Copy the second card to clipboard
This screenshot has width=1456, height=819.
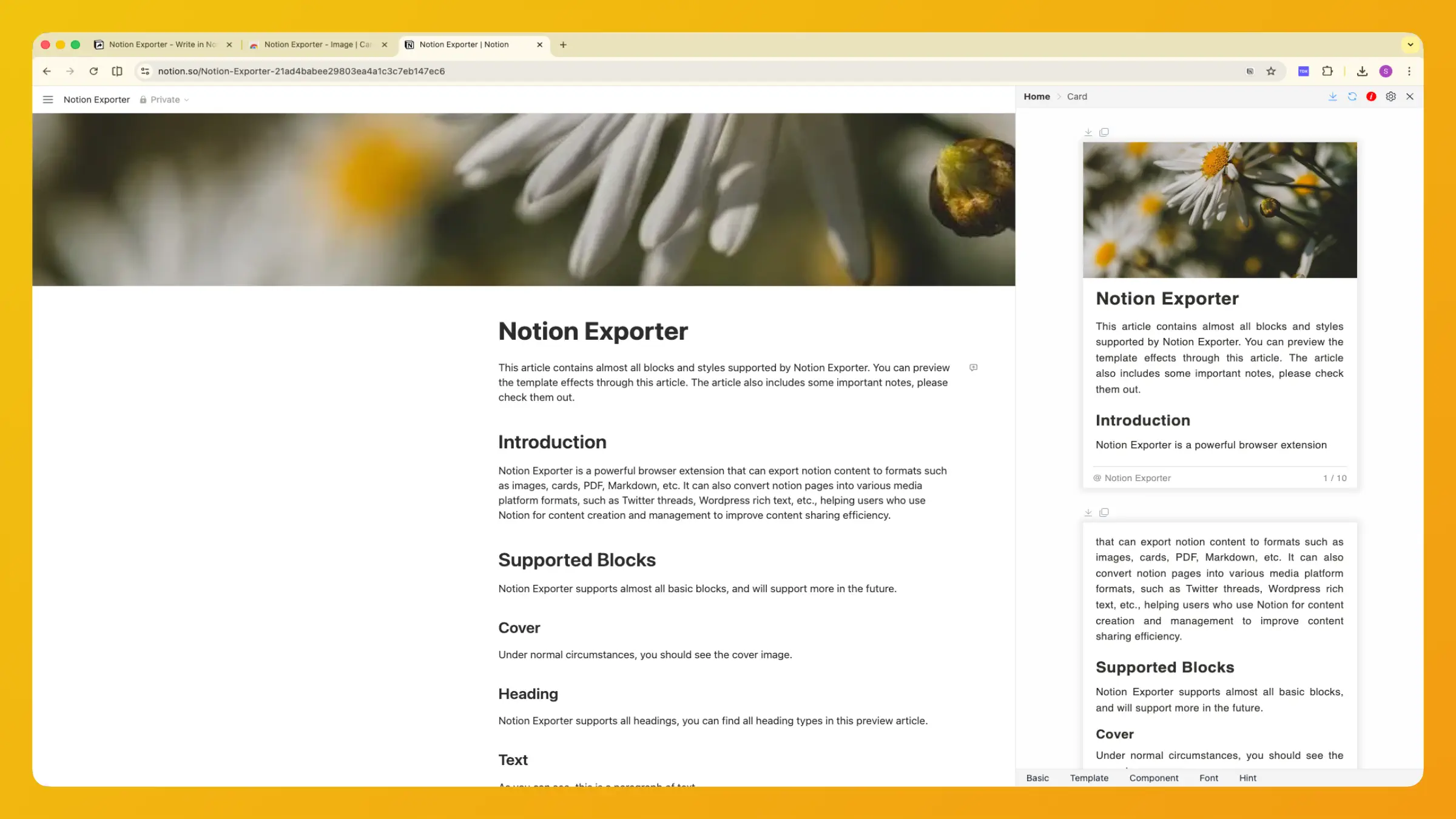(x=1104, y=512)
